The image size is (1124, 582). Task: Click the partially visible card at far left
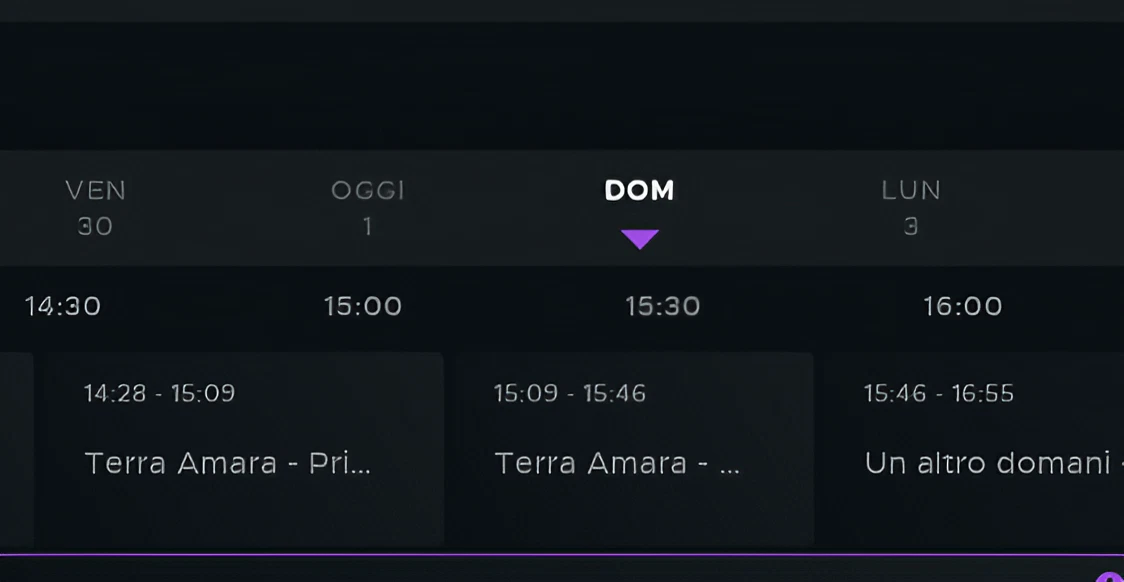(15, 448)
